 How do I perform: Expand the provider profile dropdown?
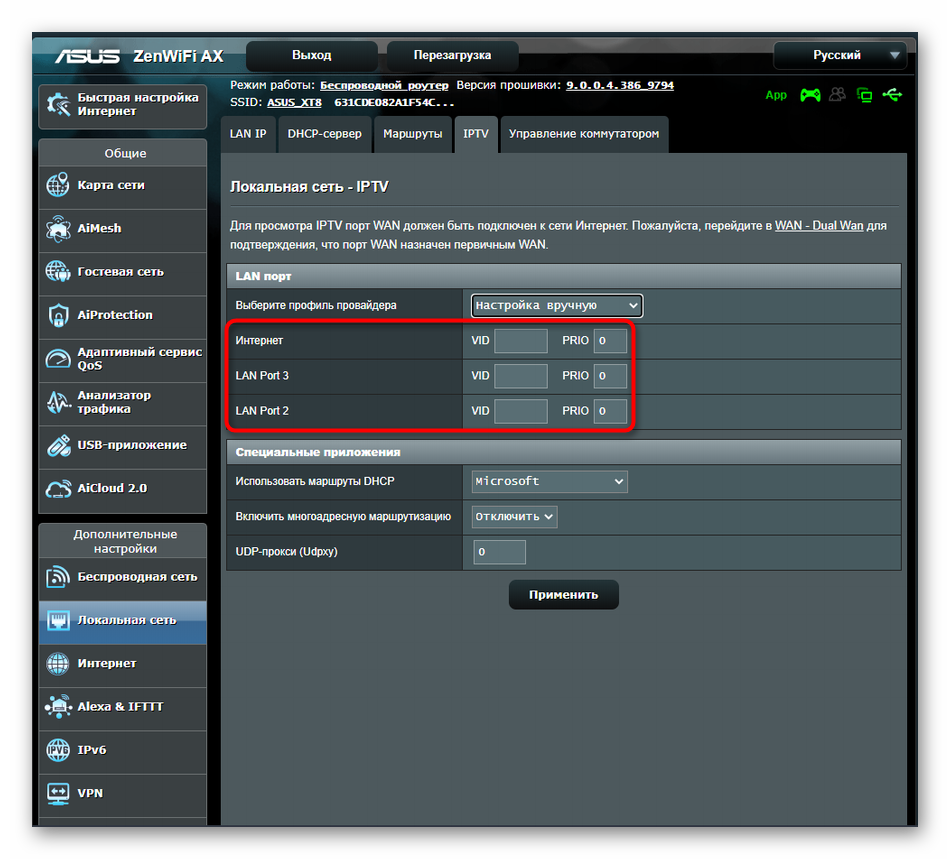pyautogui.click(x=557, y=306)
